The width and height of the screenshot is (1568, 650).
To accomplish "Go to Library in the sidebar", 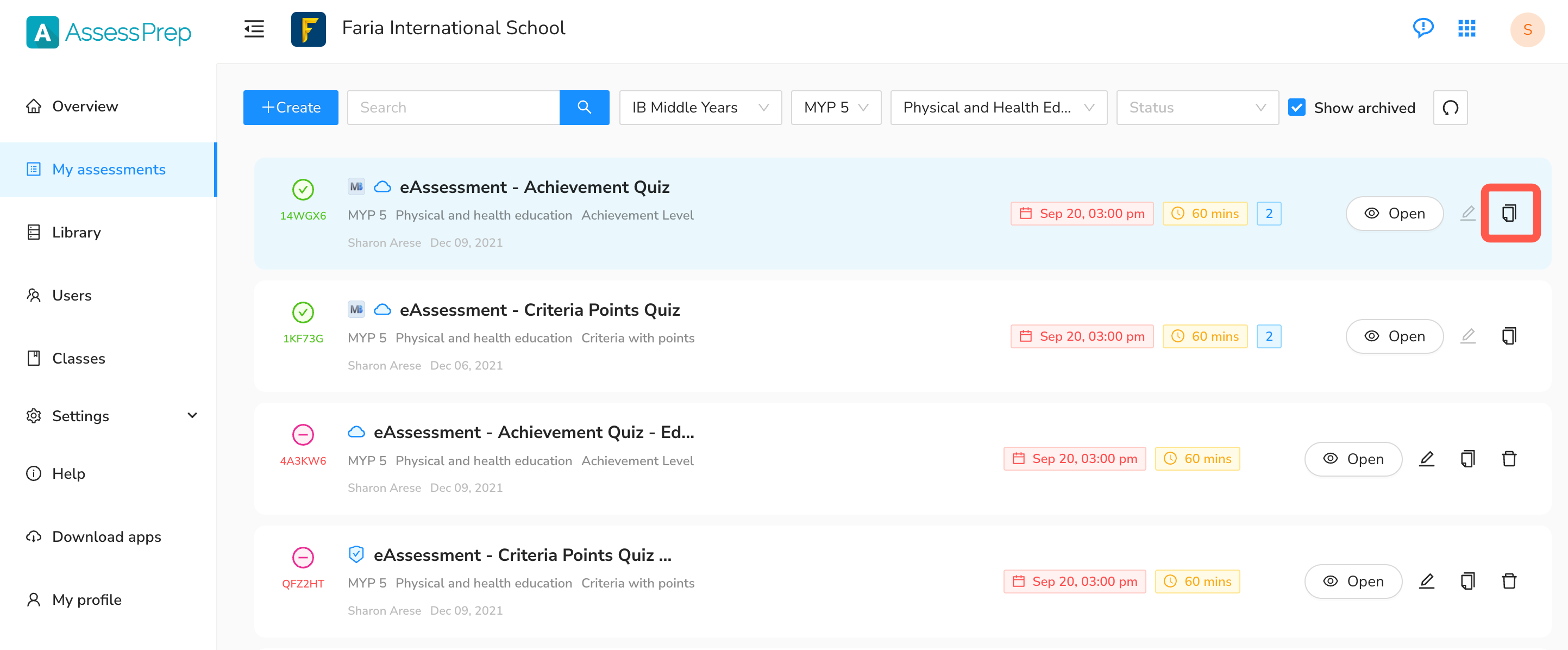I will (76, 232).
